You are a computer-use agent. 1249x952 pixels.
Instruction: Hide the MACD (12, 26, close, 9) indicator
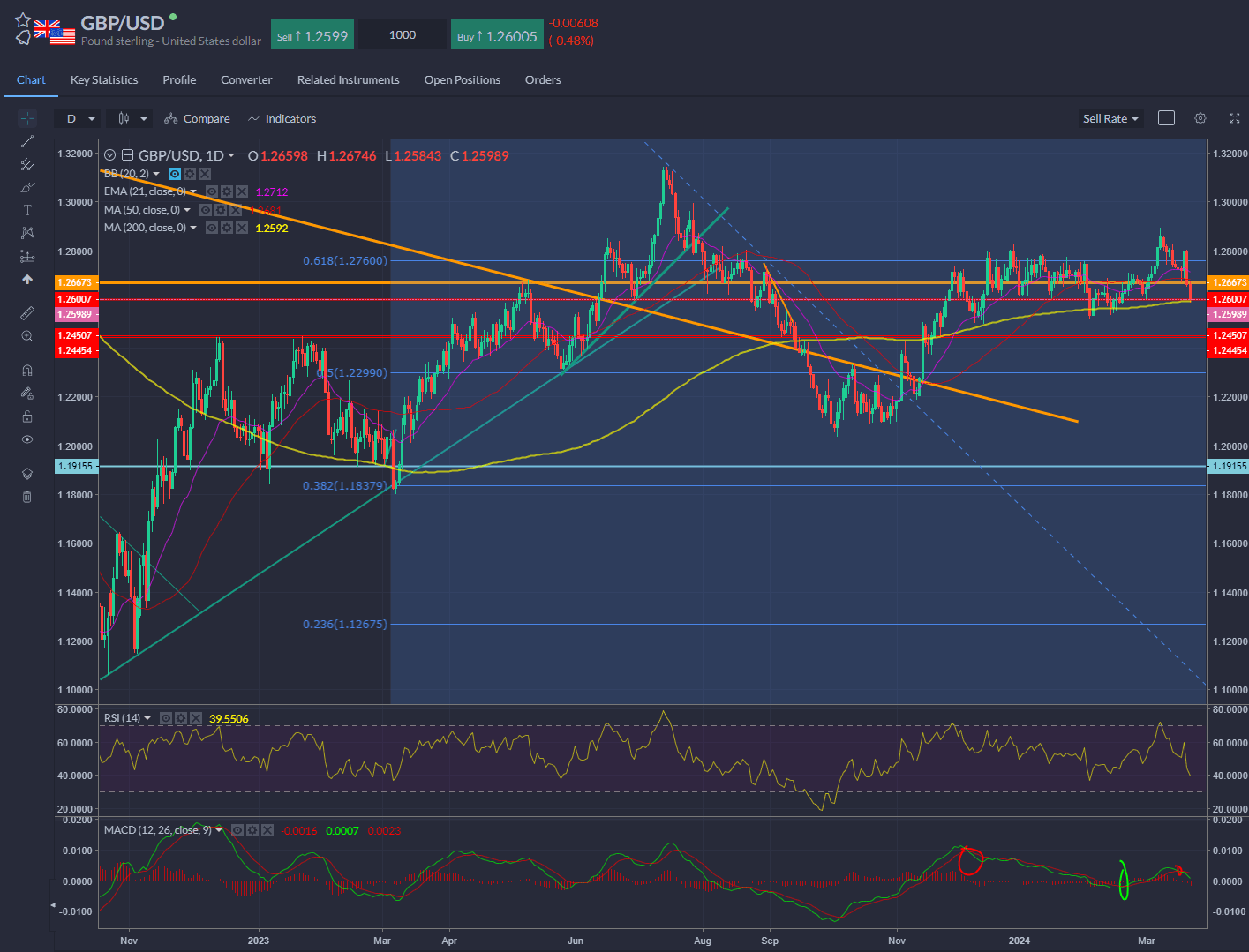(237, 830)
